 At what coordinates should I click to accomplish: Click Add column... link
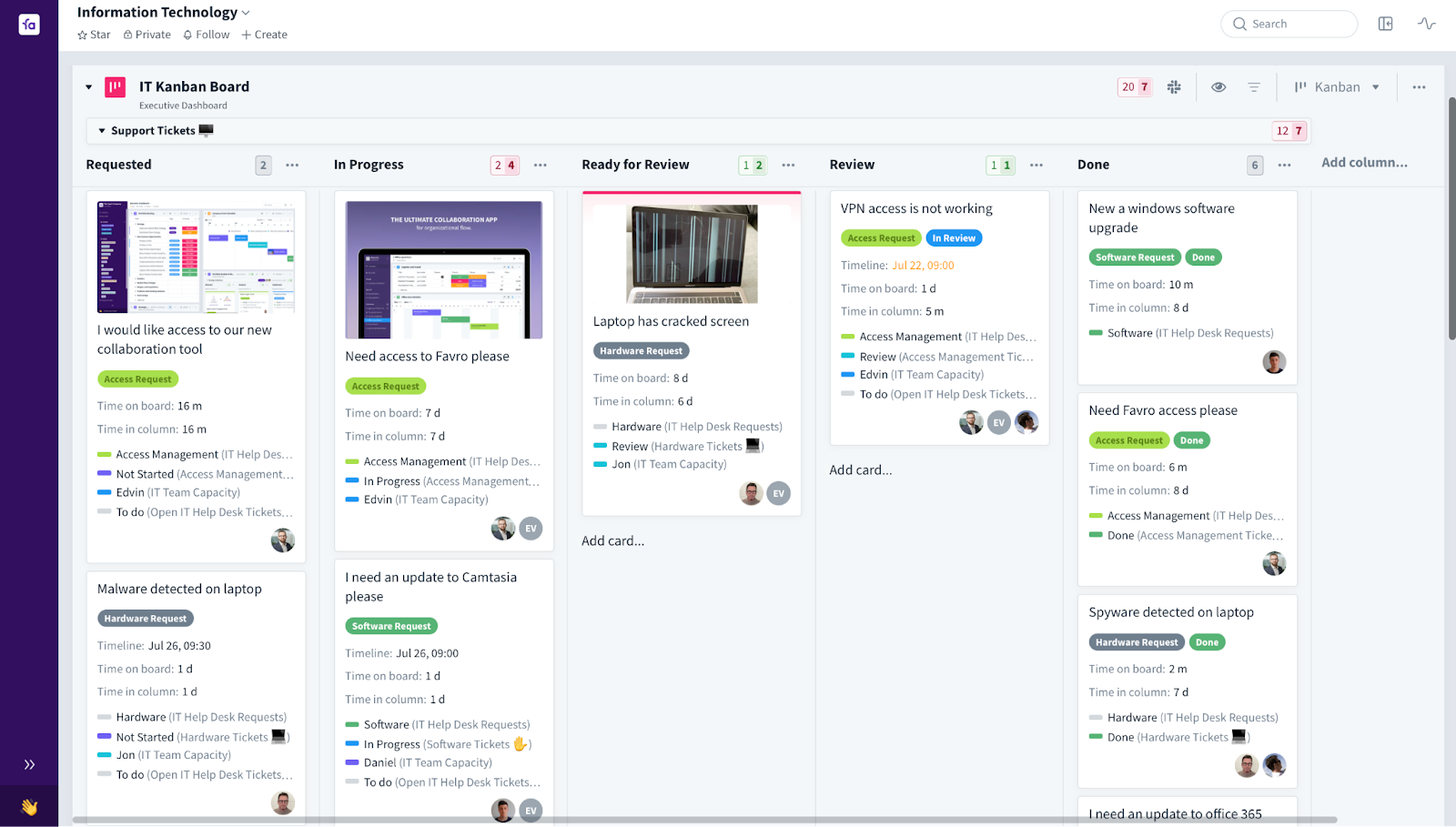(1364, 163)
